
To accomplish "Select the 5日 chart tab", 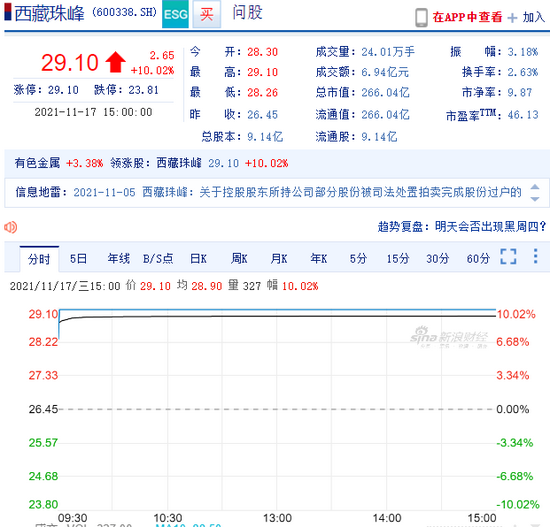I will coord(78,259).
